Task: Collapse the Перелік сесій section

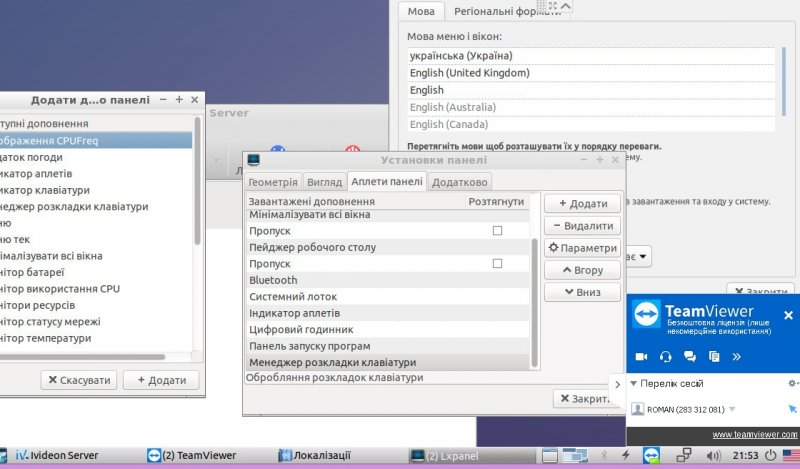Action: pos(634,384)
